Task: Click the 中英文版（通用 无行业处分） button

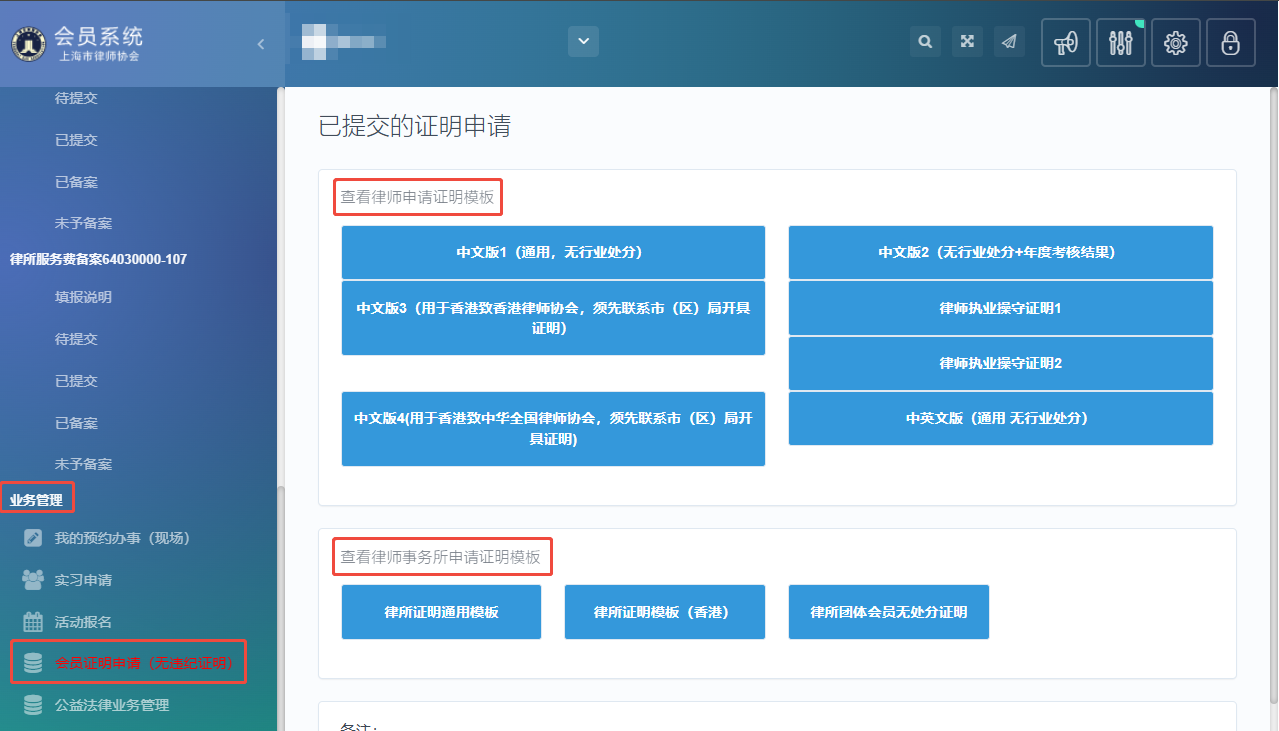Action: click(1000, 418)
